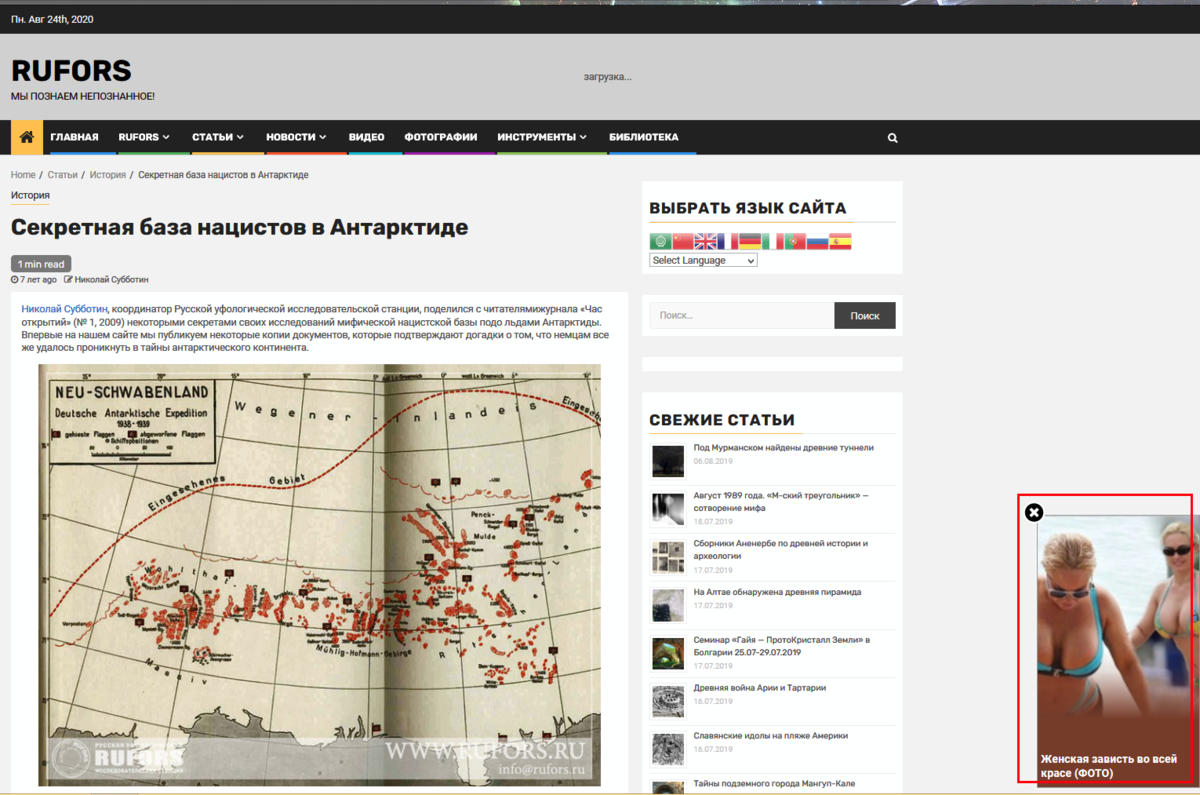Close the popup ad with X icon
This screenshot has width=1200, height=795.
(1034, 512)
